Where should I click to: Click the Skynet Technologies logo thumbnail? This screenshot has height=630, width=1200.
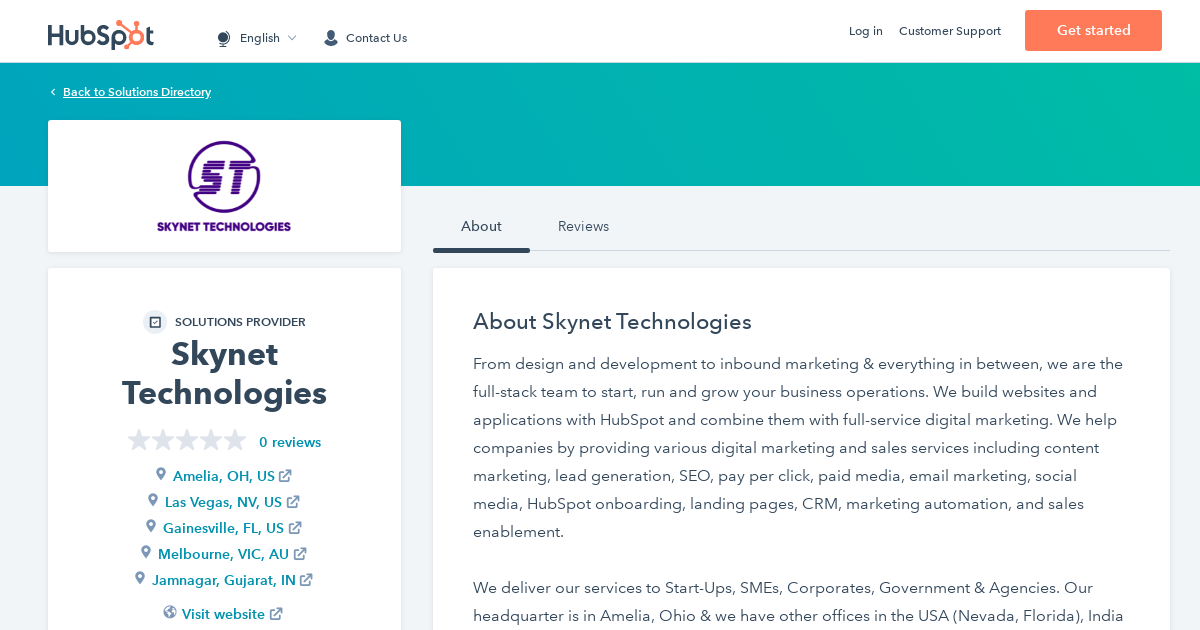point(224,186)
